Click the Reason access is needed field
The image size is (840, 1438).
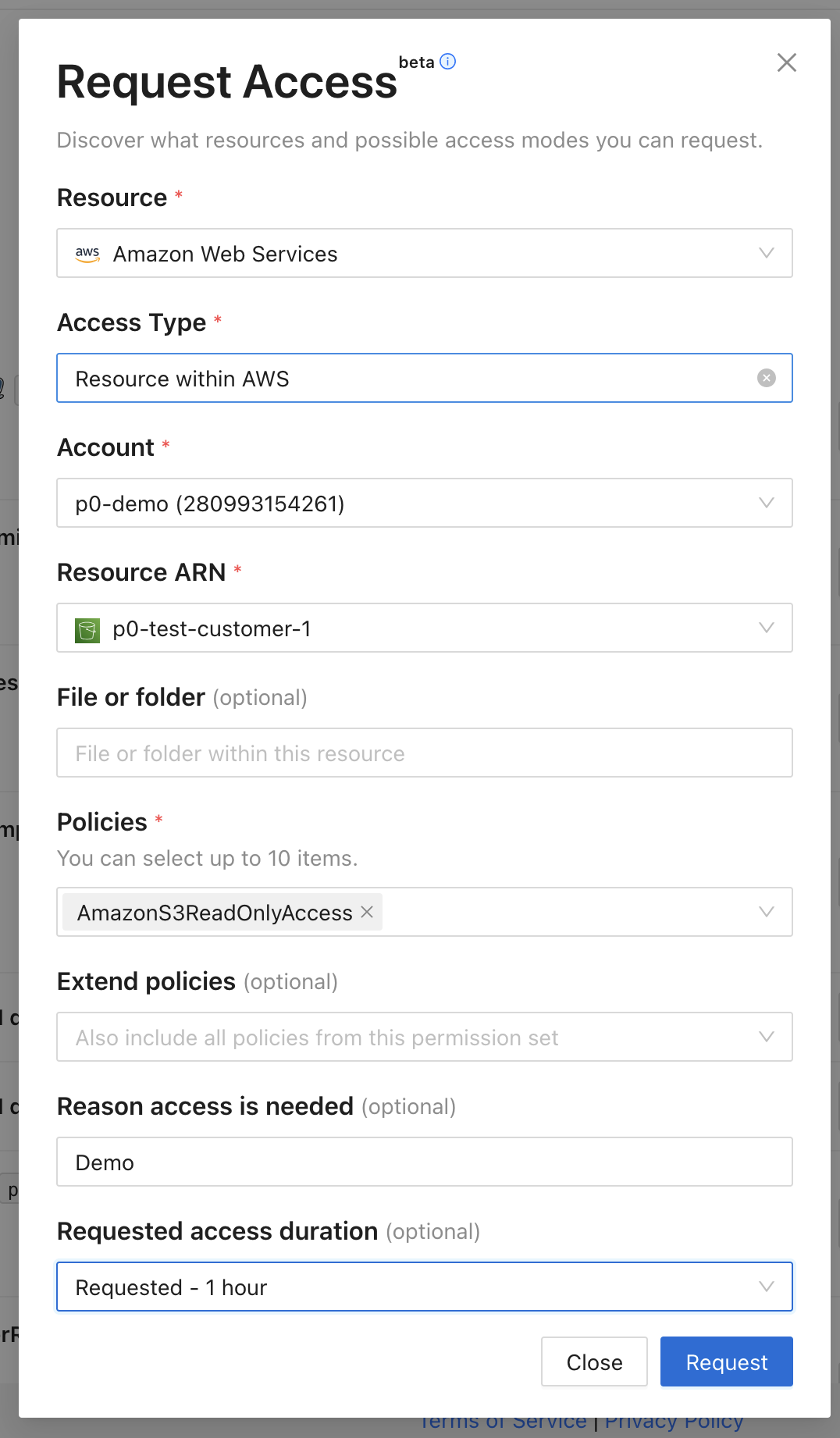point(425,1162)
